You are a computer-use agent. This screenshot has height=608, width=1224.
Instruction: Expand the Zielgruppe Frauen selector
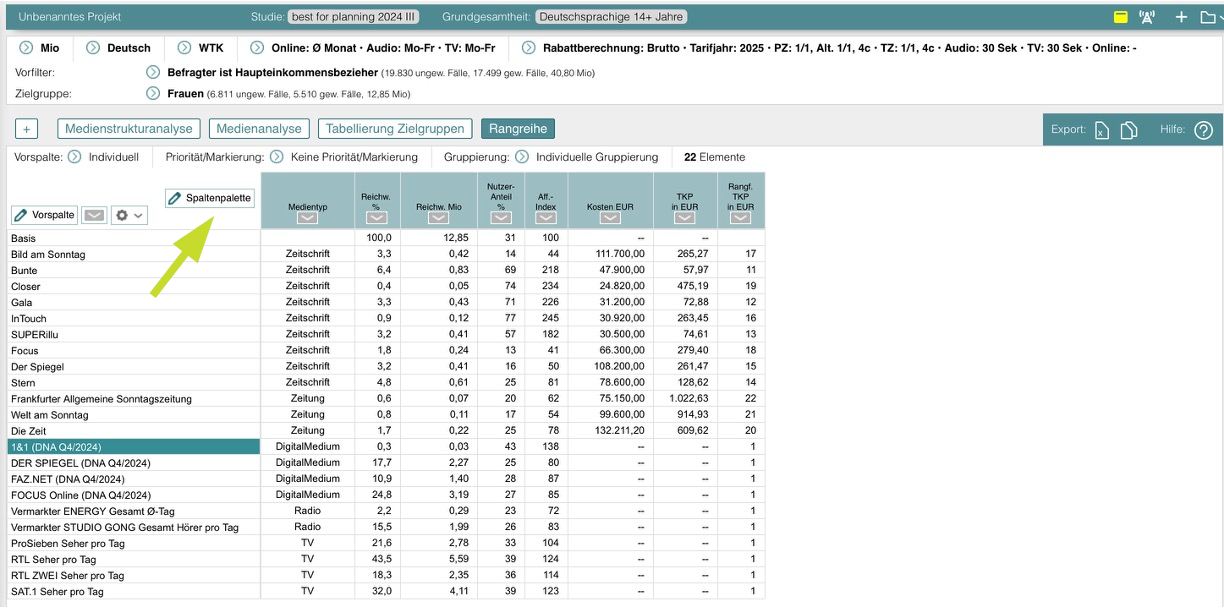[153, 94]
